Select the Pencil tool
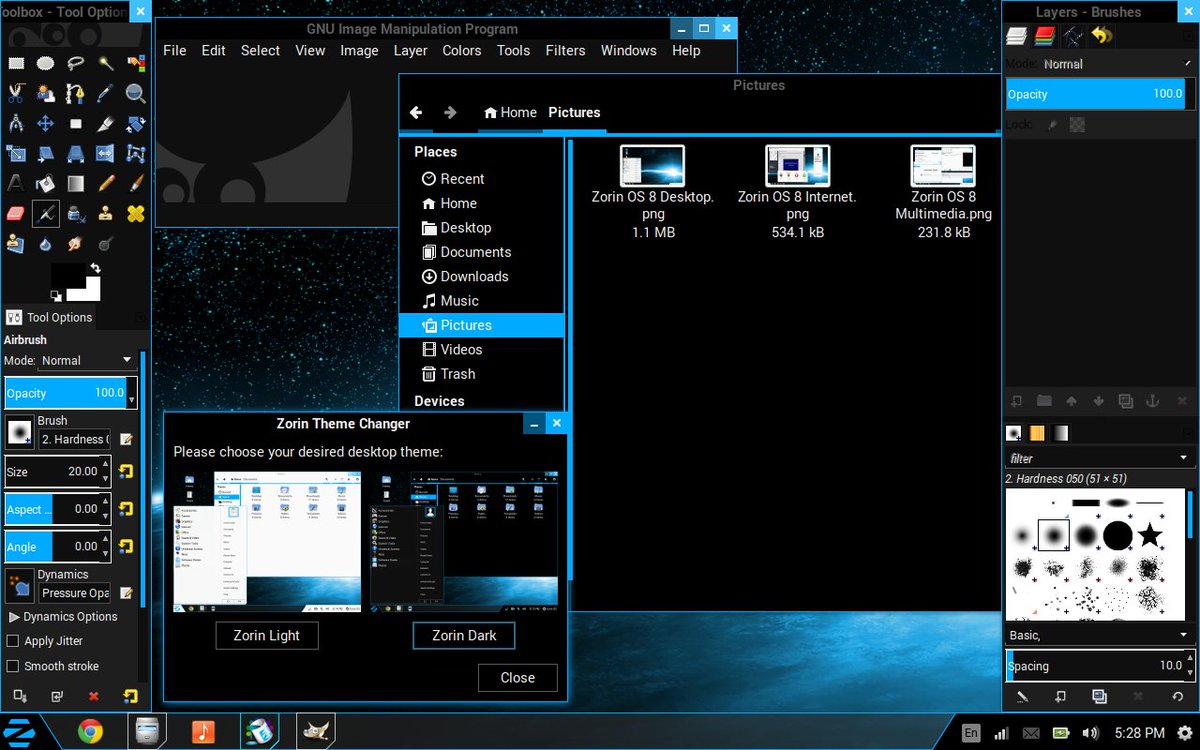Viewport: 1200px width, 750px height. pyautogui.click(x=105, y=183)
